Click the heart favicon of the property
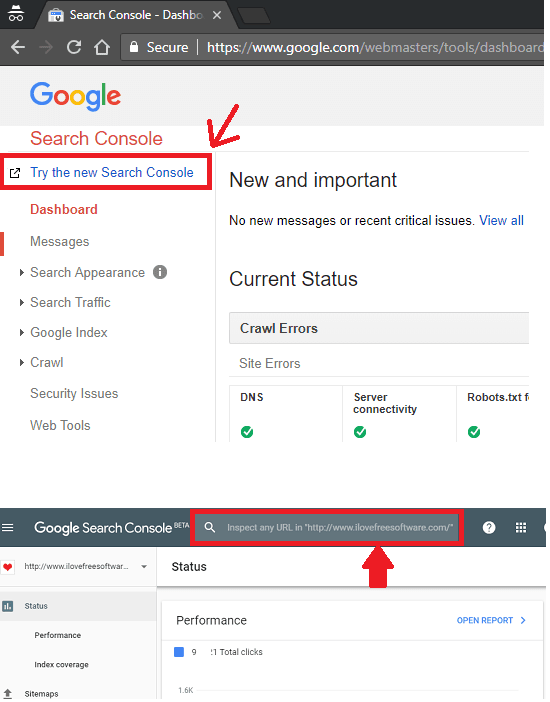The image size is (550, 702). click(x=7, y=567)
